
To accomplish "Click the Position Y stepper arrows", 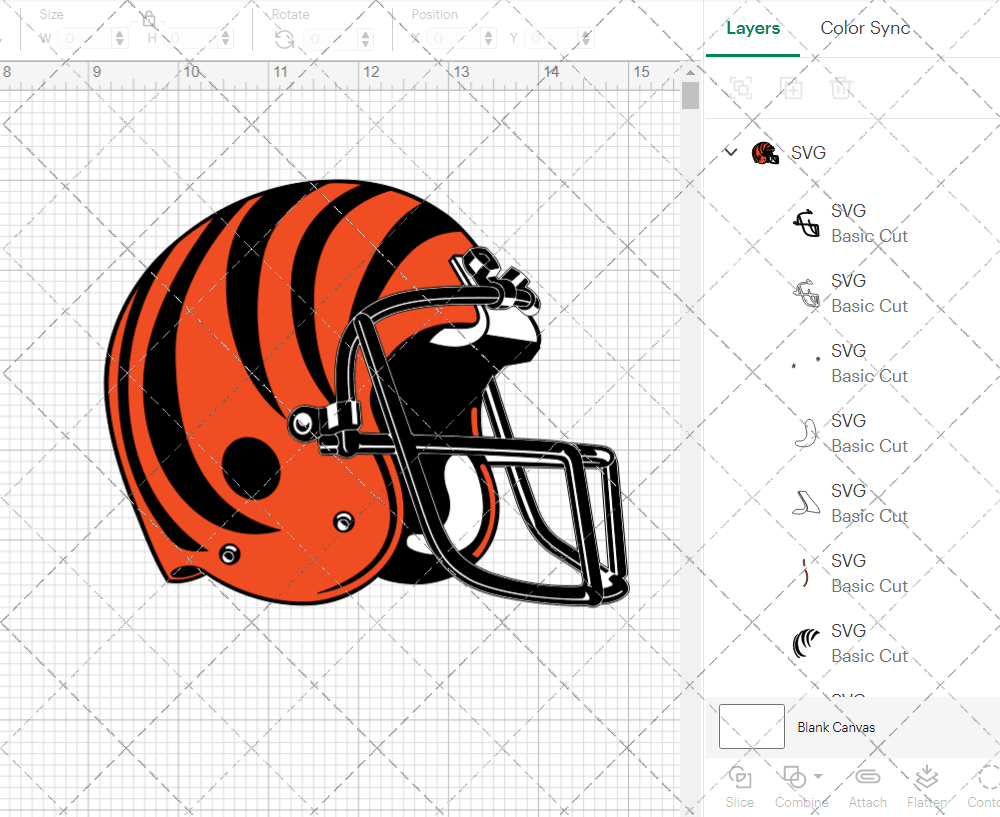I will [585, 38].
